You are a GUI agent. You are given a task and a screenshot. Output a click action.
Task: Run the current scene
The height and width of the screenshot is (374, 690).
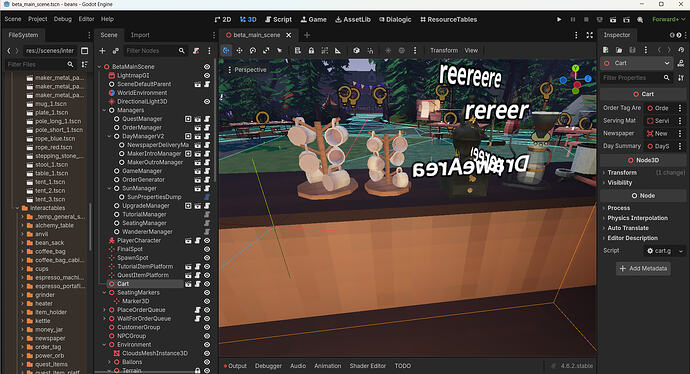point(613,19)
